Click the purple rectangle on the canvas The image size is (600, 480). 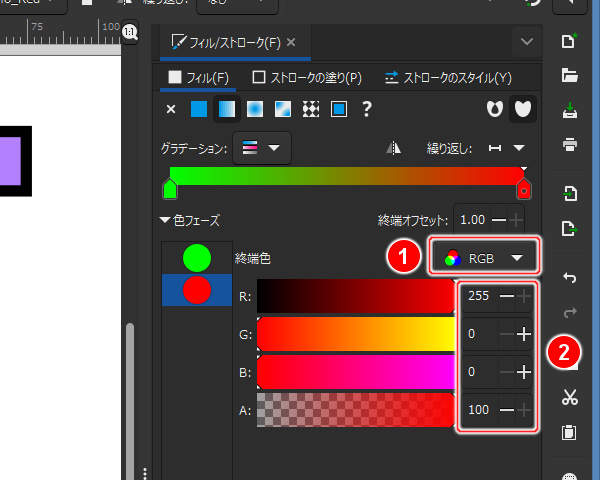tap(10, 161)
